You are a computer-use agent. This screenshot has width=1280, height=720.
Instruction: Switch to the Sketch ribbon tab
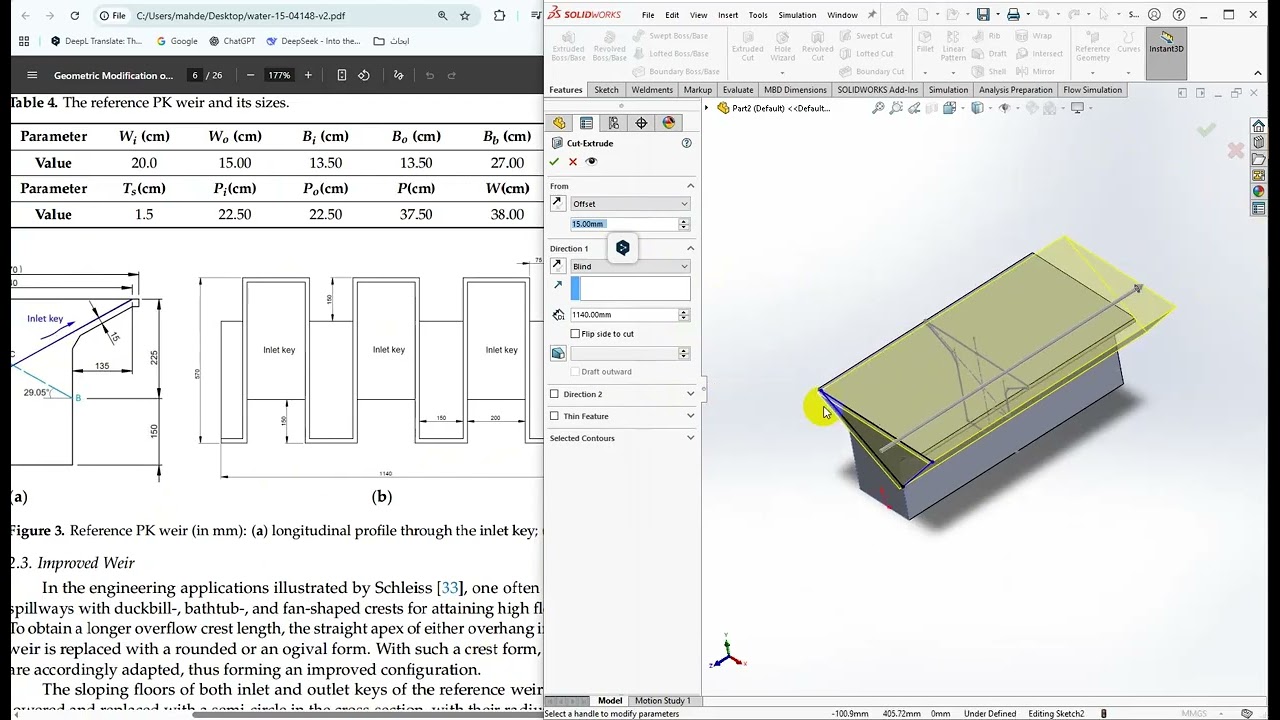click(607, 90)
